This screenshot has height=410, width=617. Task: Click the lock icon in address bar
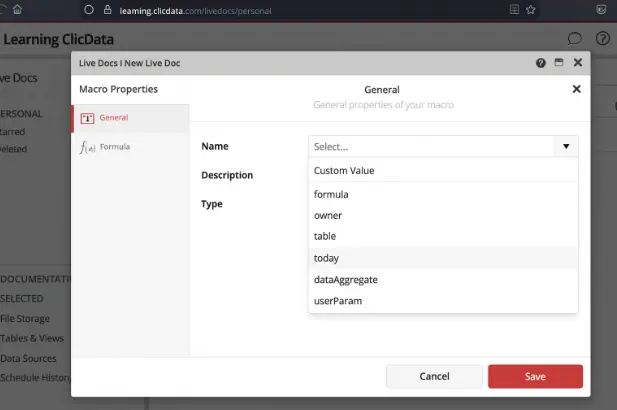(107, 10)
